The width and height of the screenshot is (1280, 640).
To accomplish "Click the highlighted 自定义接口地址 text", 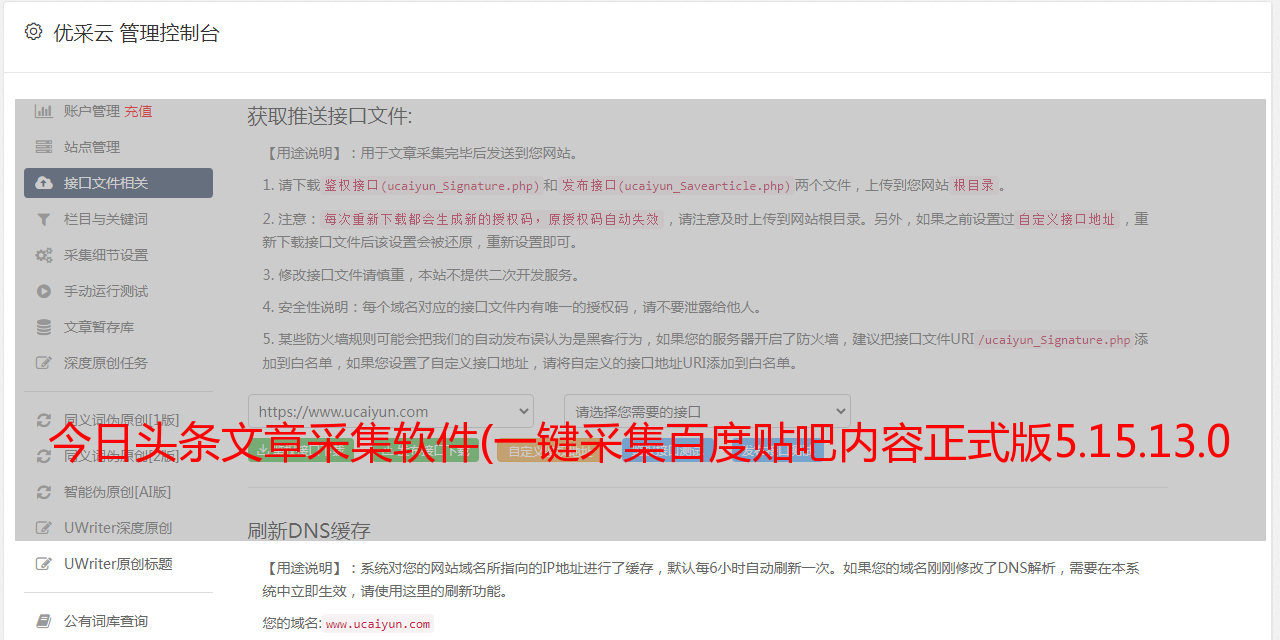I will click(x=1067, y=219).
